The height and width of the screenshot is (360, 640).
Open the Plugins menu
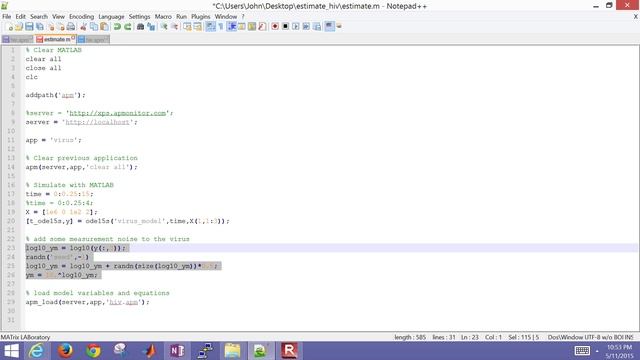(200, 17)
